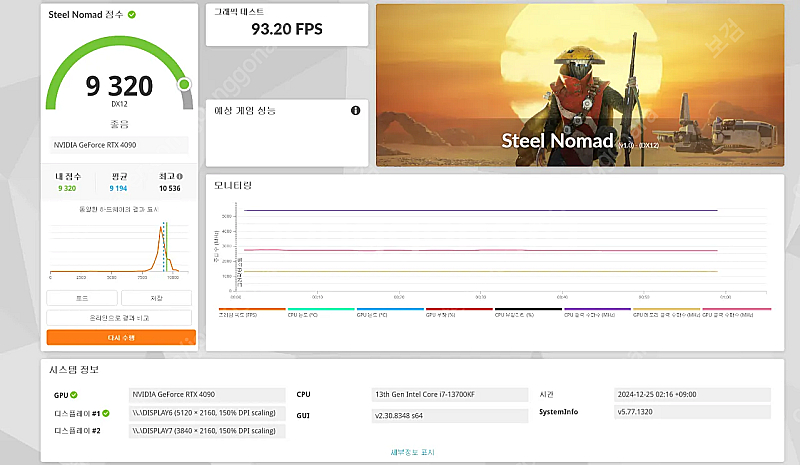Click the system info section heading
800x465 pixels.
pyautogui.click(x=74, y=370)
